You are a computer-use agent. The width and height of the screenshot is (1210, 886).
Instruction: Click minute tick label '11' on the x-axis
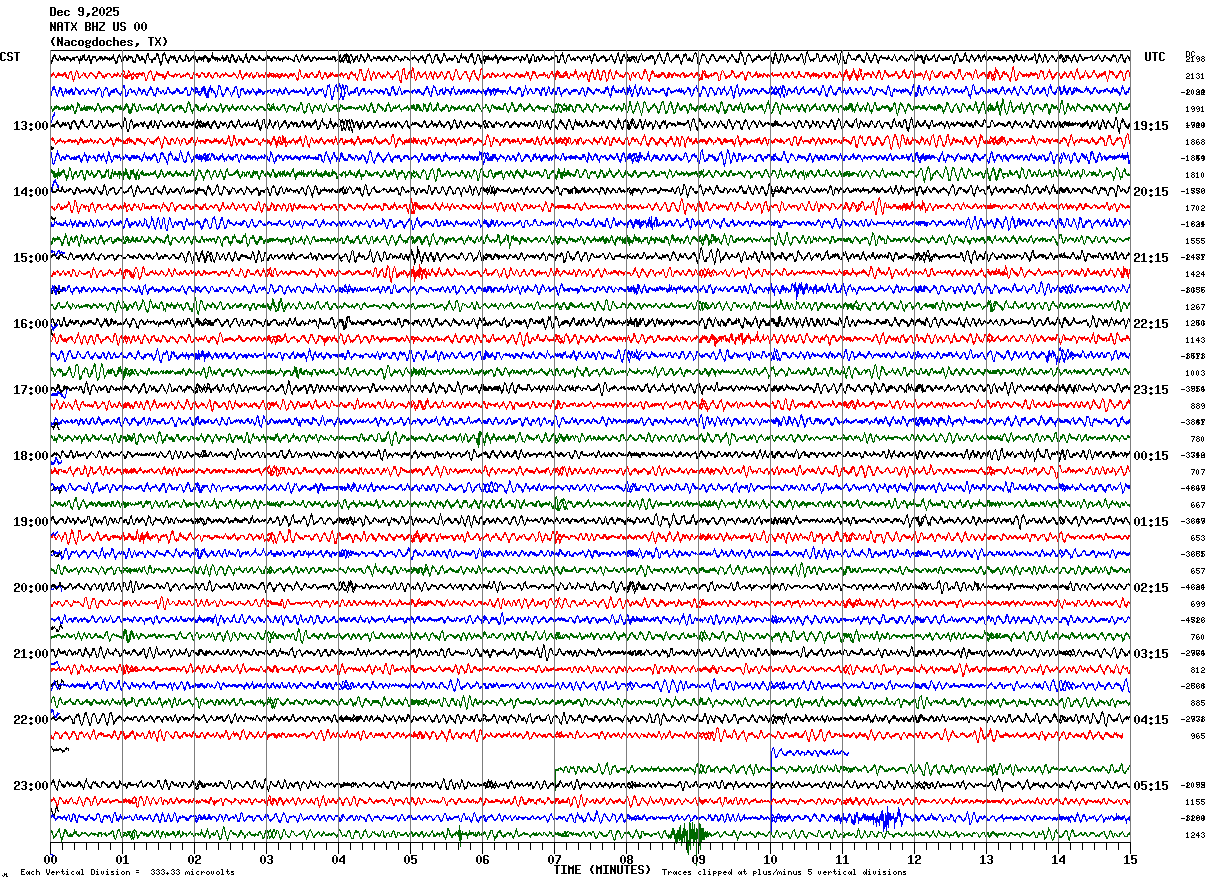[x=842, y=859]
